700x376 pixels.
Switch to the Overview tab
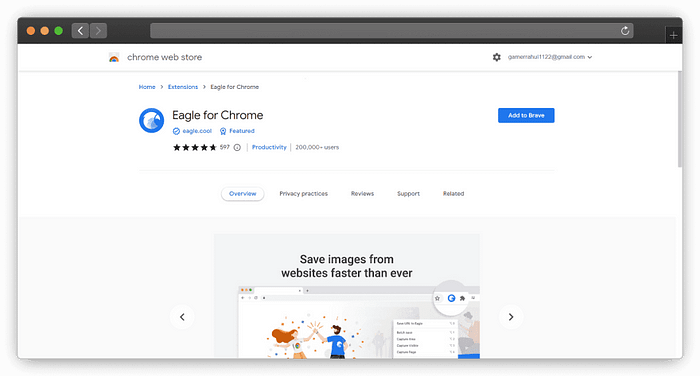click(x=242, y=193)
